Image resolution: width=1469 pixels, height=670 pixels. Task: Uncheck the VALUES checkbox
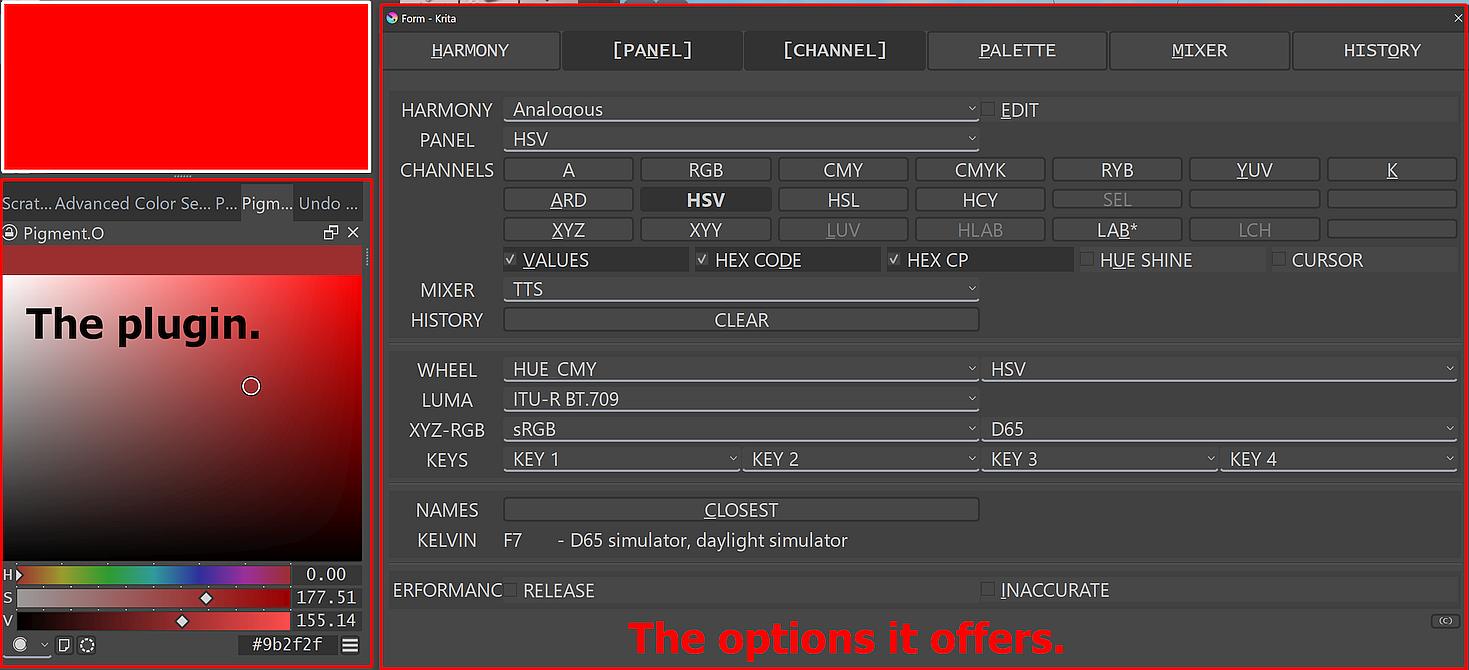click(511, 260)
